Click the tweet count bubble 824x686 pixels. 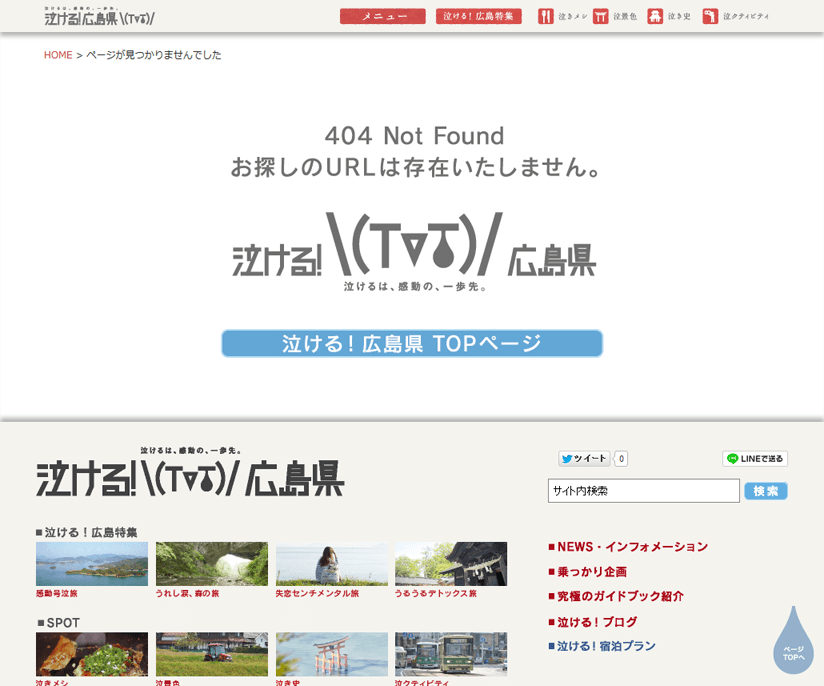coord(621,459)
